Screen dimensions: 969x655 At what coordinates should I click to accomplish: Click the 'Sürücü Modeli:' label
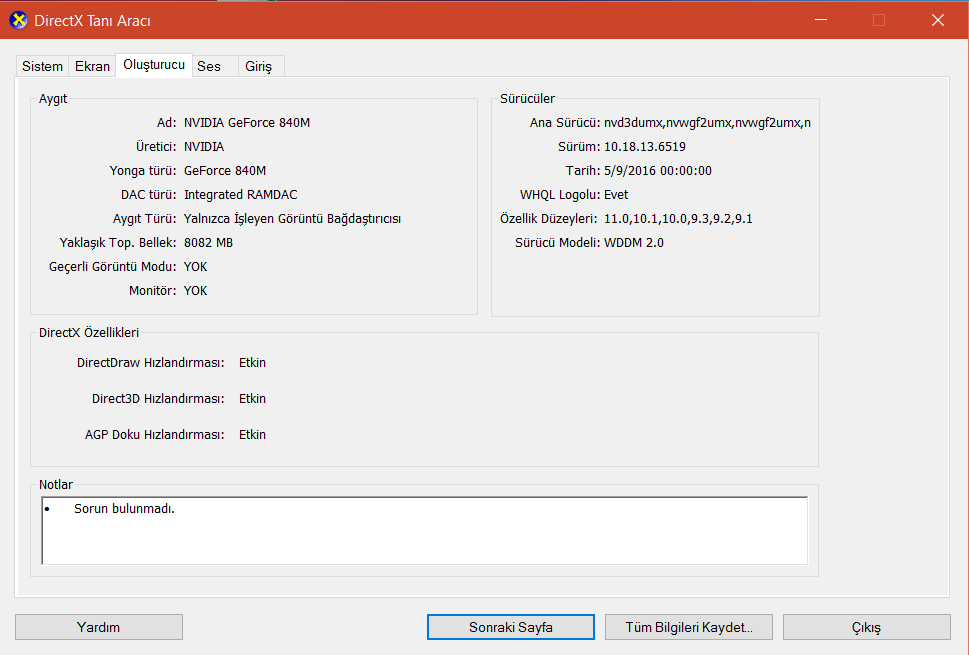tap(557, 243)
